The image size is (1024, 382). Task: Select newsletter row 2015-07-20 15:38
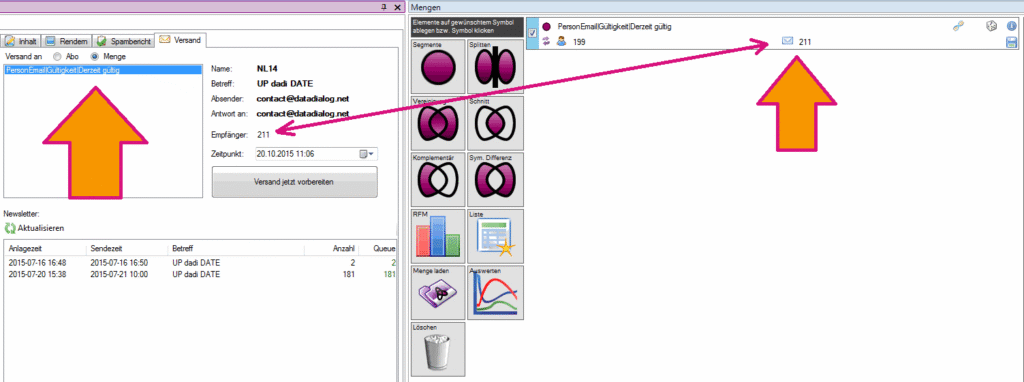tap(200, 275)
